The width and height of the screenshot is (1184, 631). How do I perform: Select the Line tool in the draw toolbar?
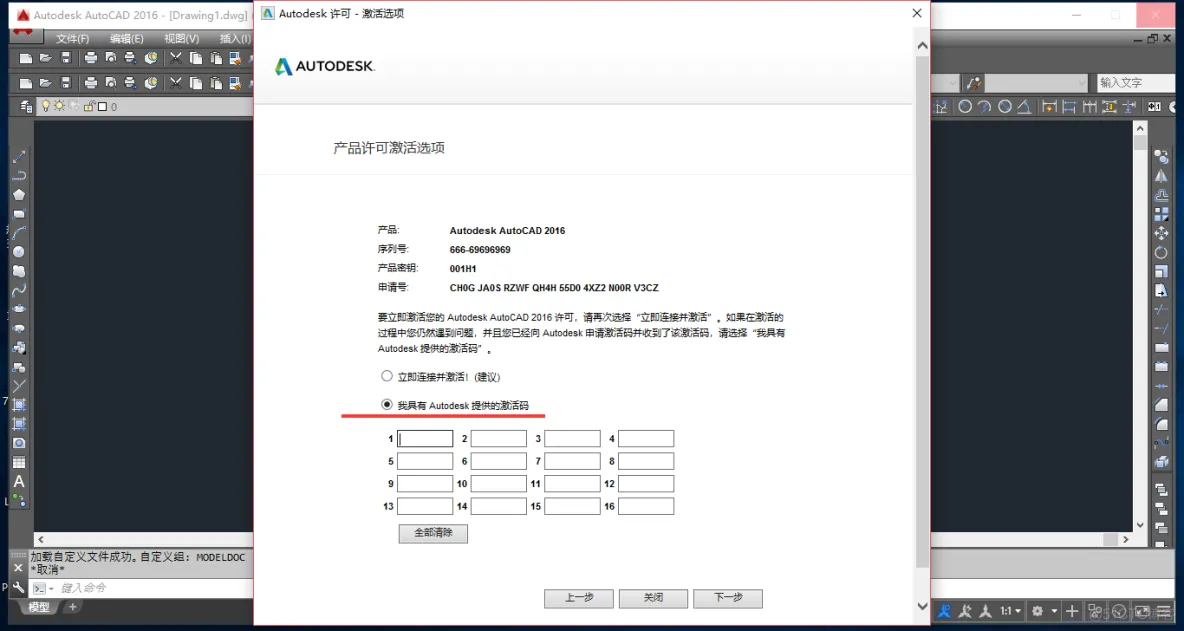coord(20,156)
